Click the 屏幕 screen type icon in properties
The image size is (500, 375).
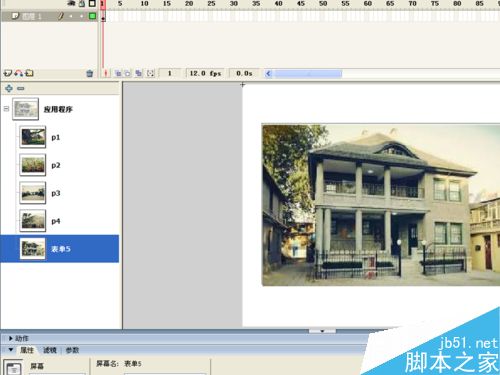[13, 367]
